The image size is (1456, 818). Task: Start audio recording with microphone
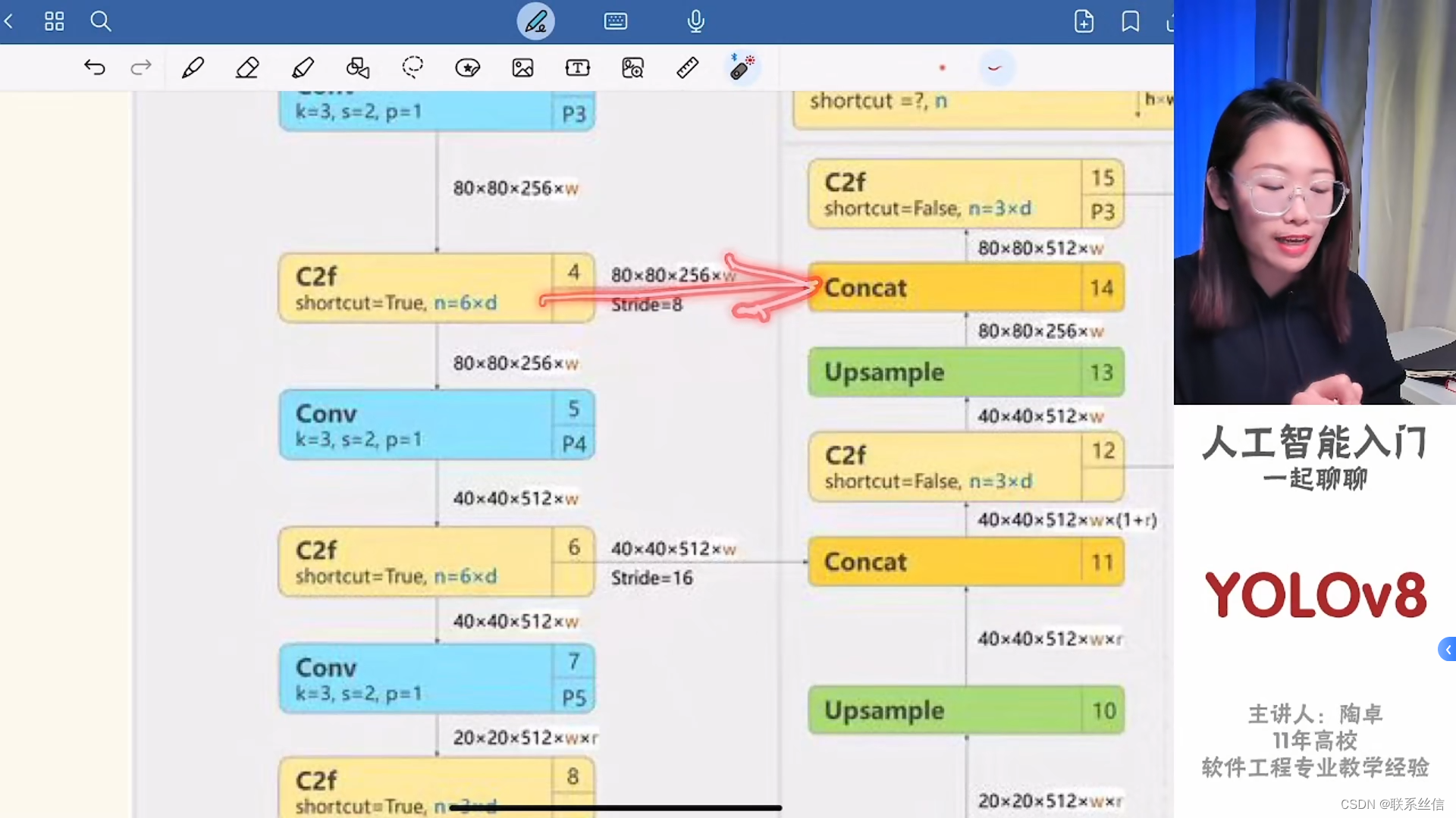pyautogui.click(x=695, y=21)
